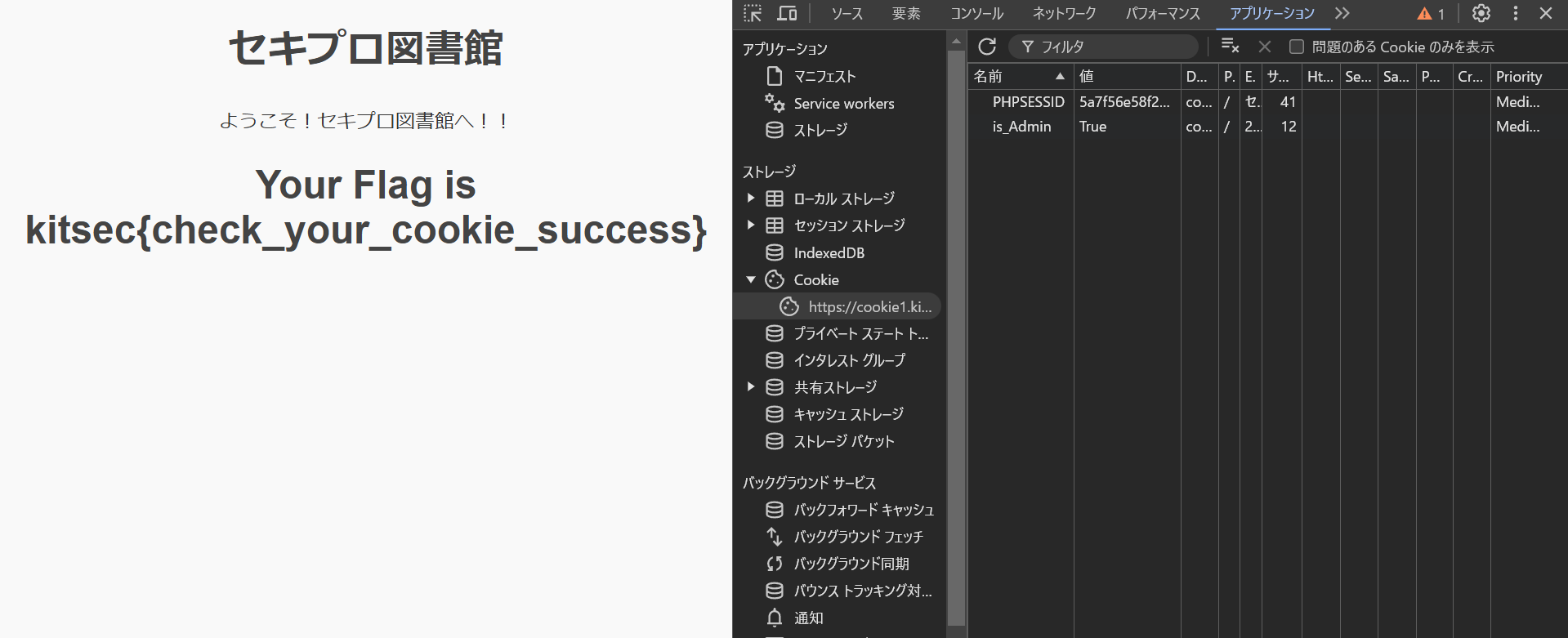The width and height of the screenshot is (1568, 638).
Task: Select the is_Admin cookie name
Action: point(1021,127)
